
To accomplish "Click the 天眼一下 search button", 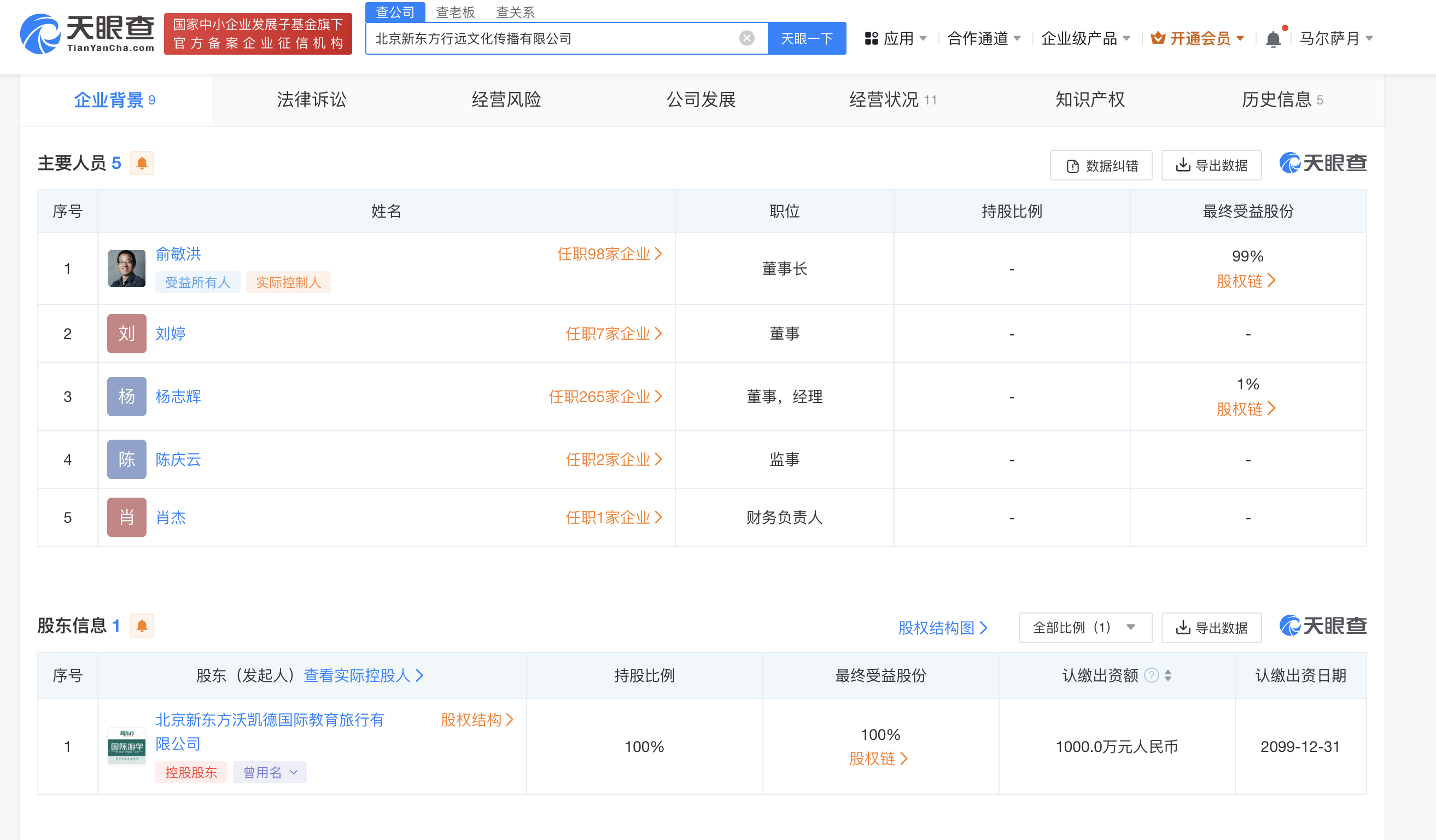I will tap(807, 38).
